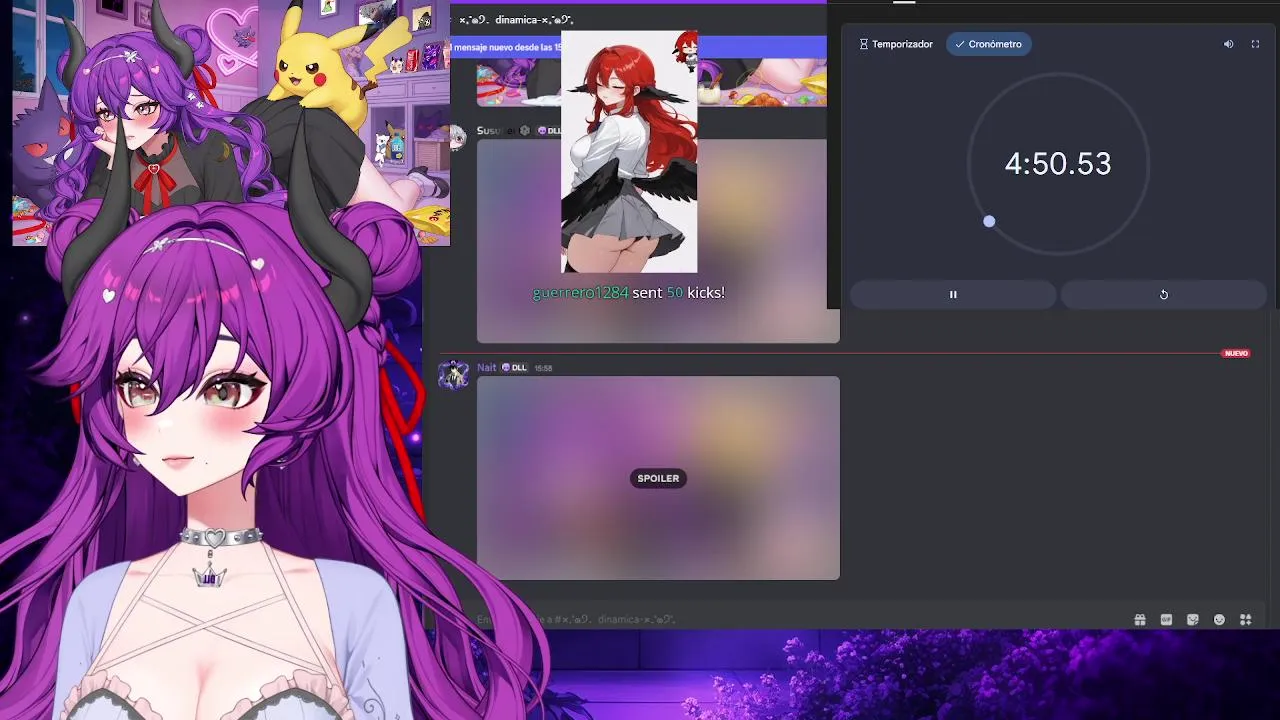Click the wide cropped image under the new messages bar
Viewport: 1280px width, 720px height.
(652, 82)
